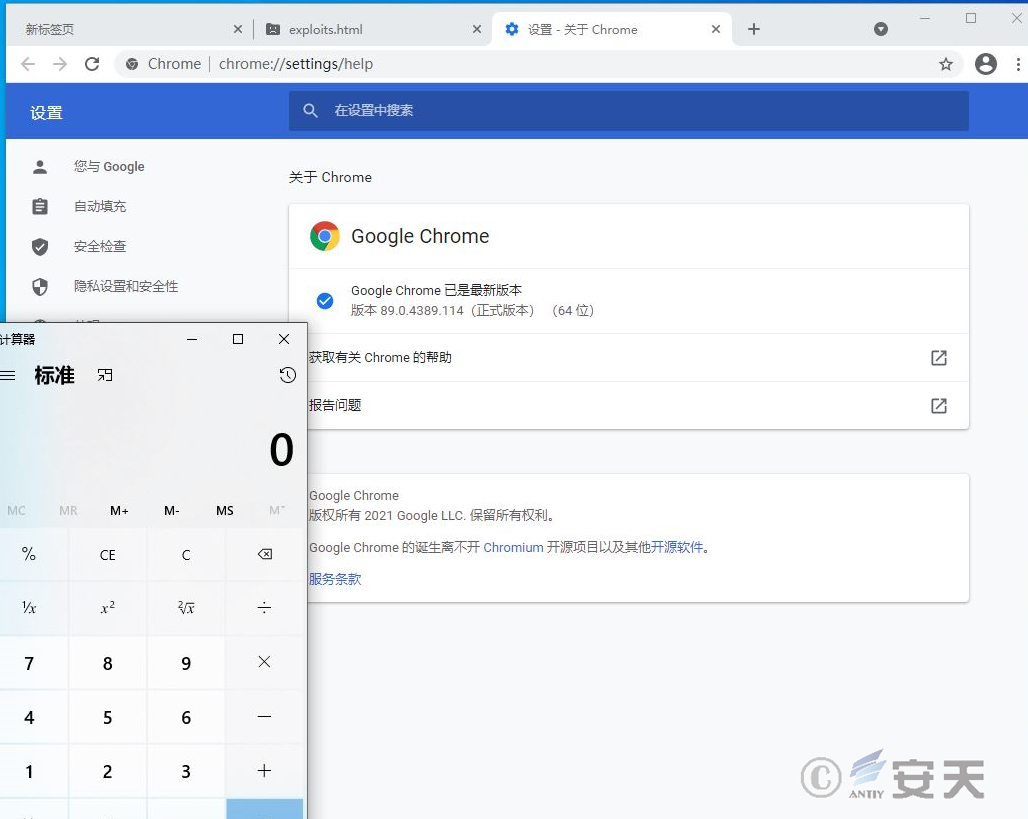
Task: Open a new tab with plus button
Action: click(753, 29)
